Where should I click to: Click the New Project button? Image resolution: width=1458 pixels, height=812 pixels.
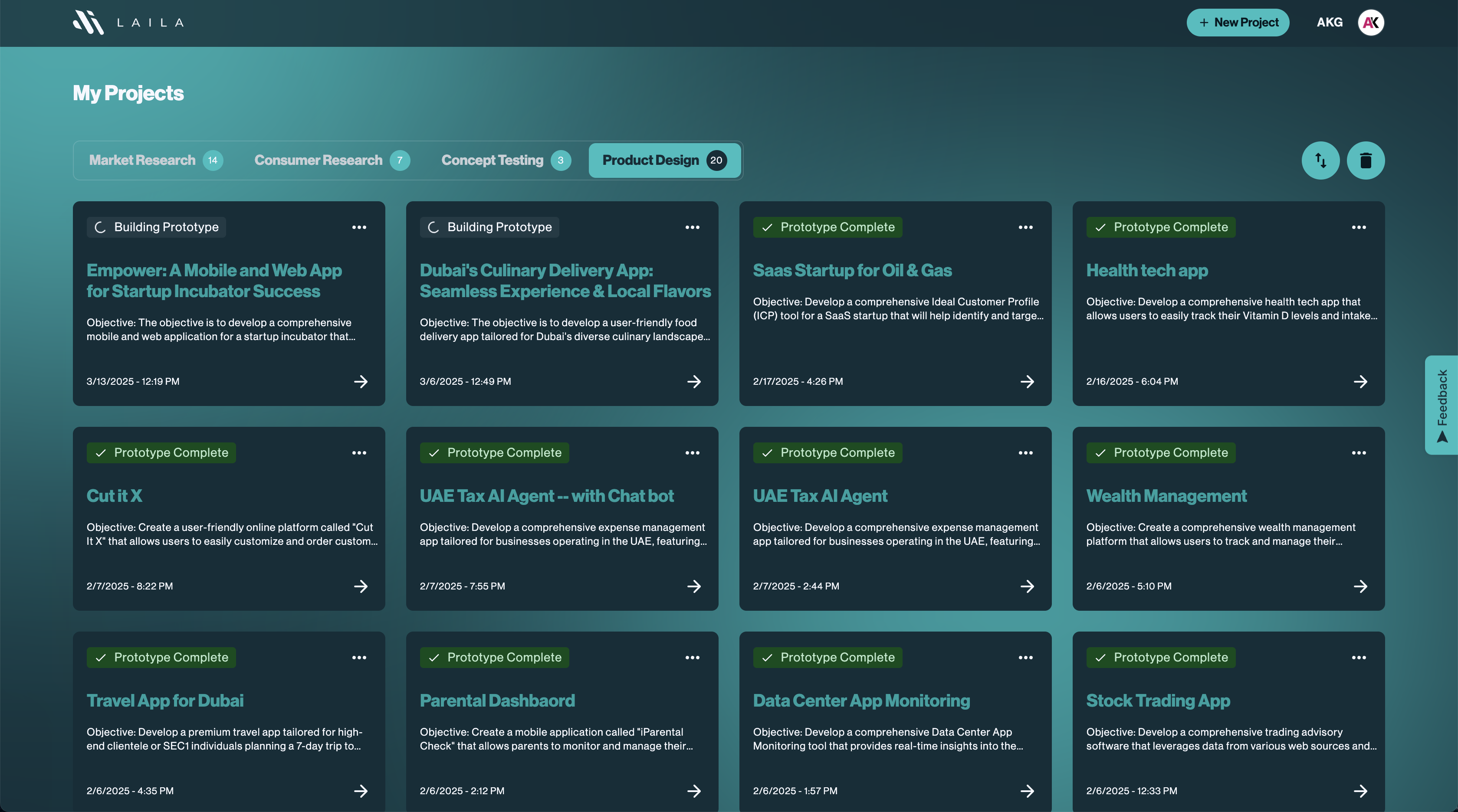click(1238, 23)
